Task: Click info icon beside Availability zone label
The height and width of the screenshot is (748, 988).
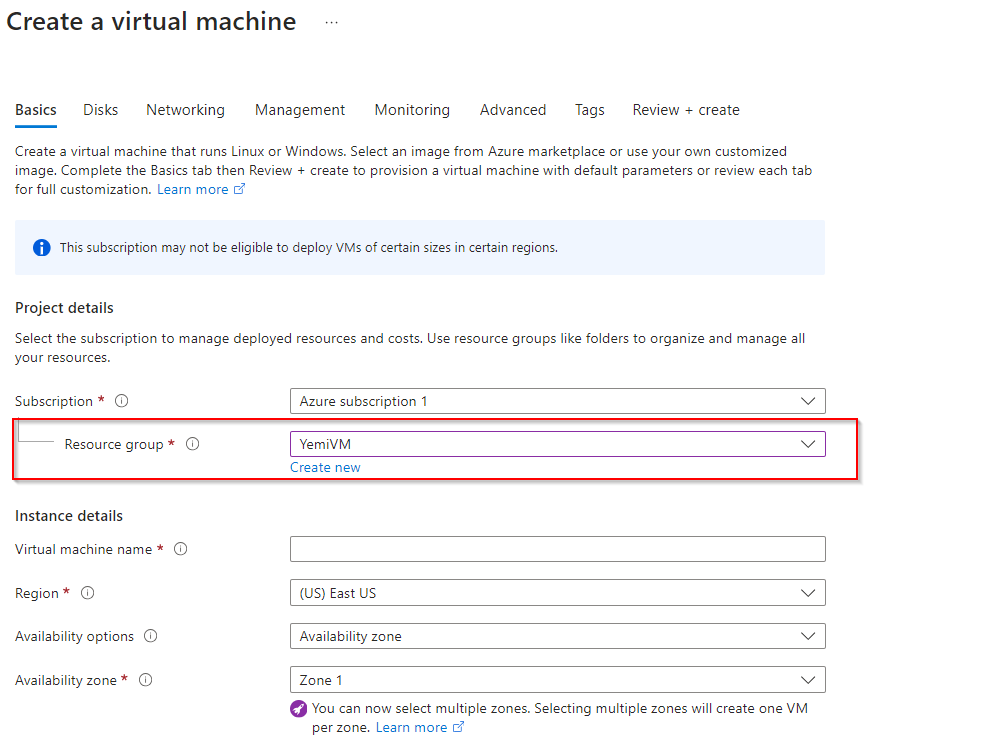Action: 146,680
